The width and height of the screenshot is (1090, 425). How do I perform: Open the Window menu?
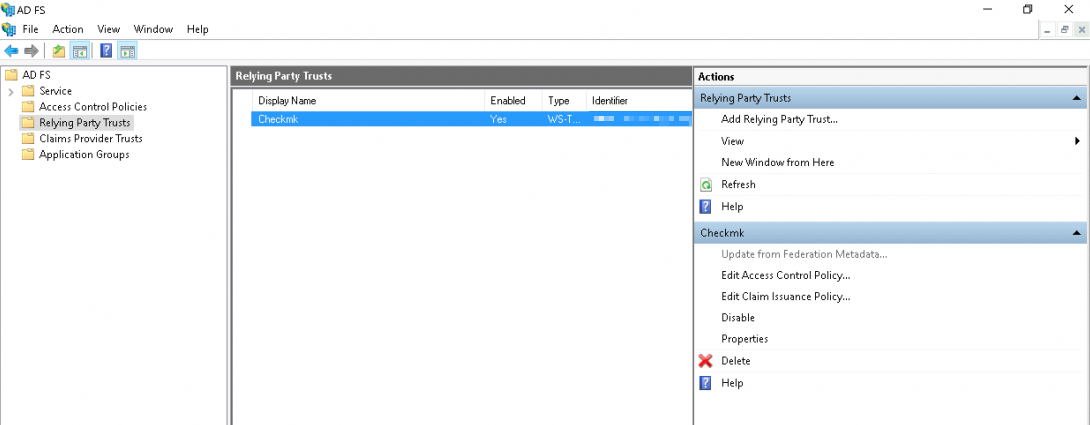point(153,29)
